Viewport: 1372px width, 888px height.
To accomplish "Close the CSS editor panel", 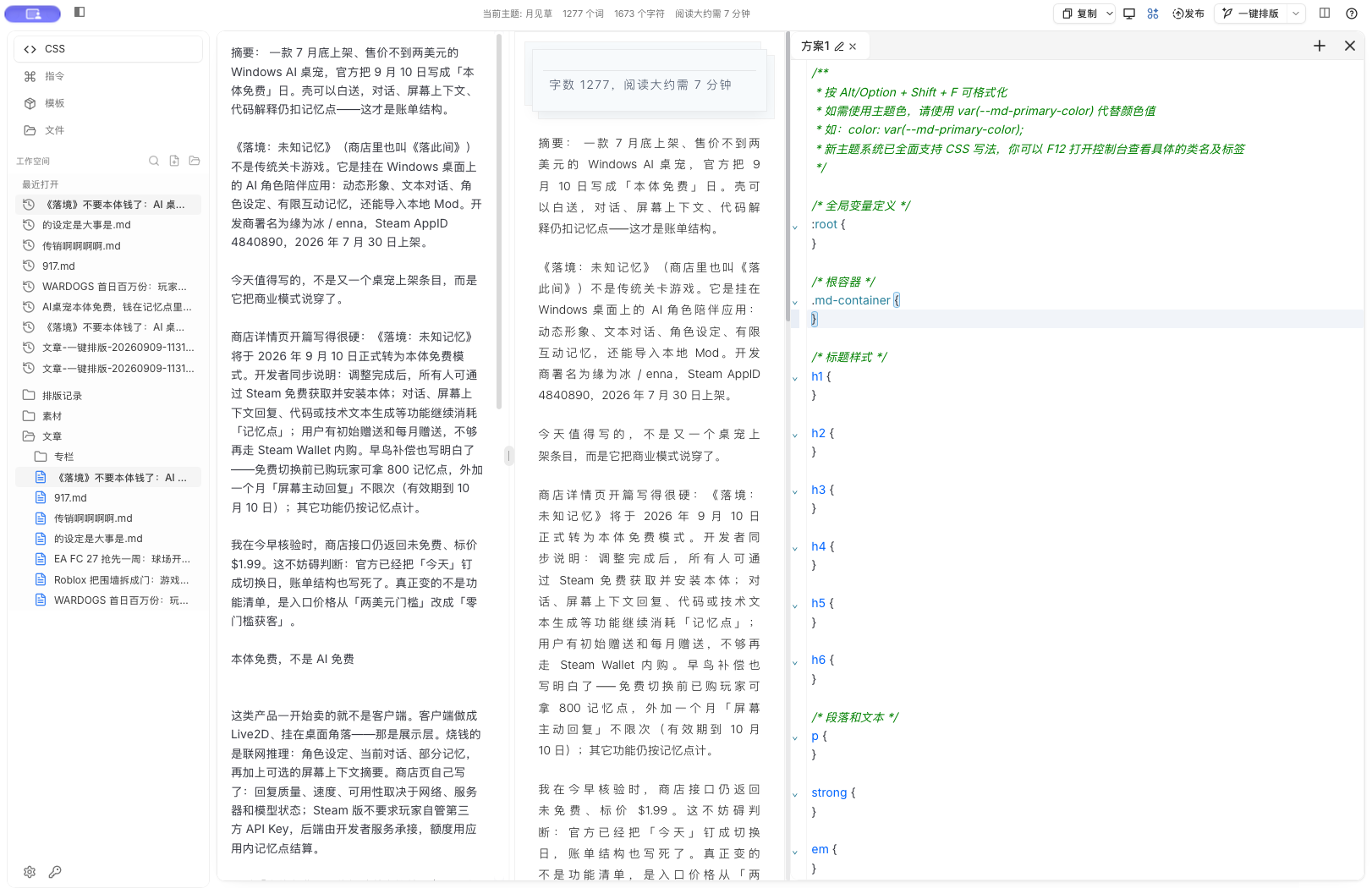I will point(1350,46).
